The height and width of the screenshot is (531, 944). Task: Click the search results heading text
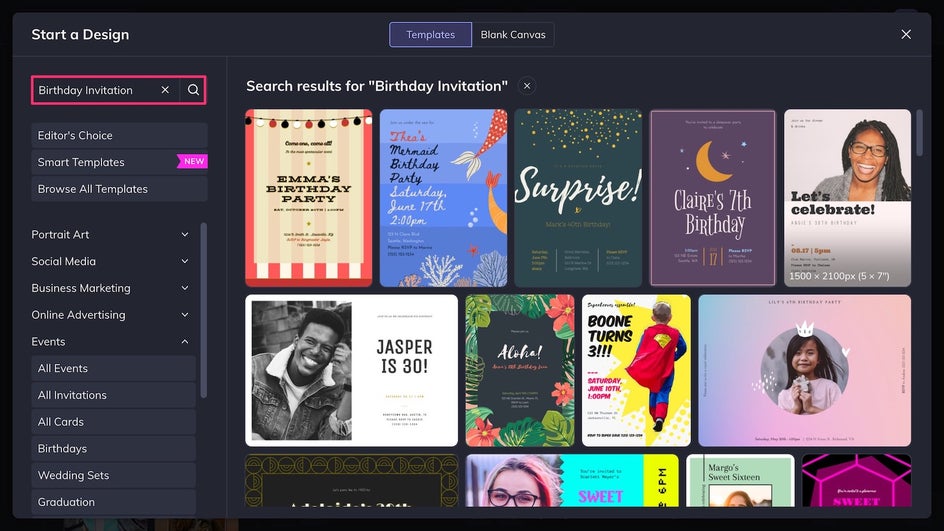[377, 86]
